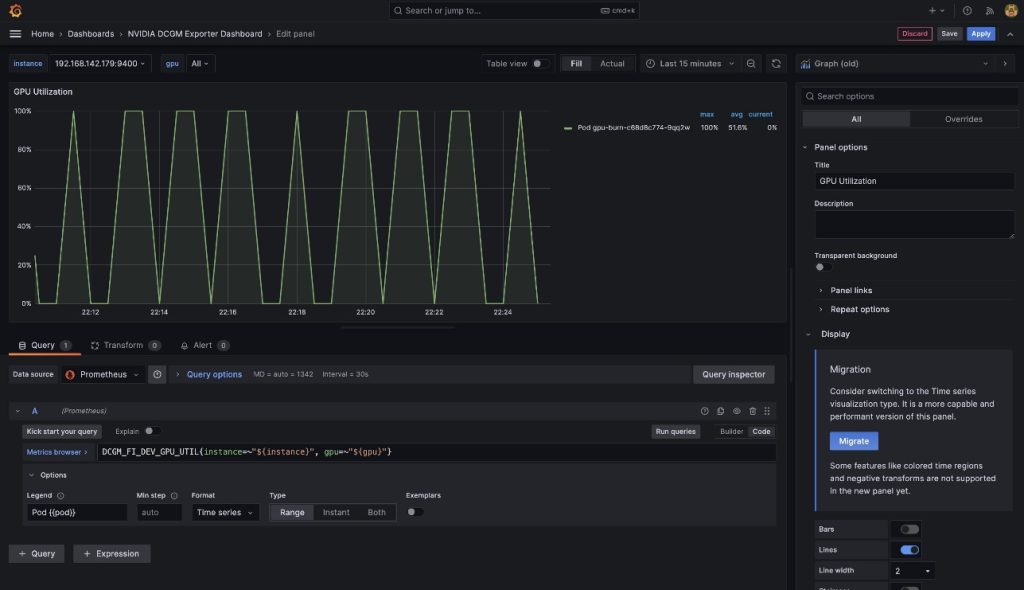Open the Last 15 minutes time picker
The width and height of the screenshot is (1024, 590).
click(x=690, y=63)
